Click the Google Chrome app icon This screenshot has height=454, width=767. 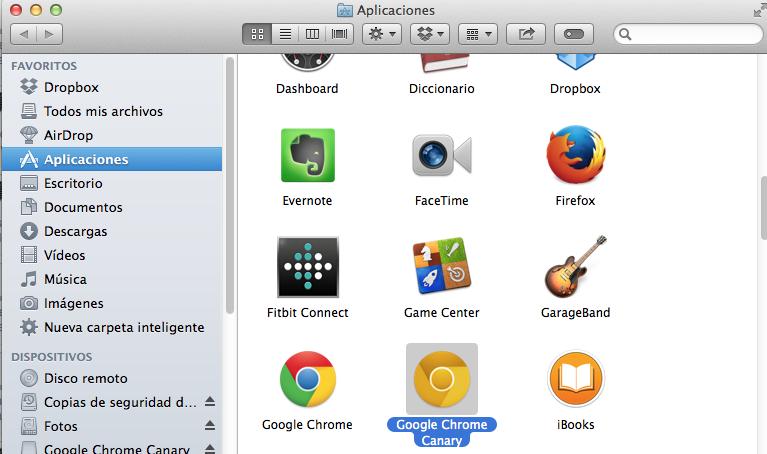[307, 379]
